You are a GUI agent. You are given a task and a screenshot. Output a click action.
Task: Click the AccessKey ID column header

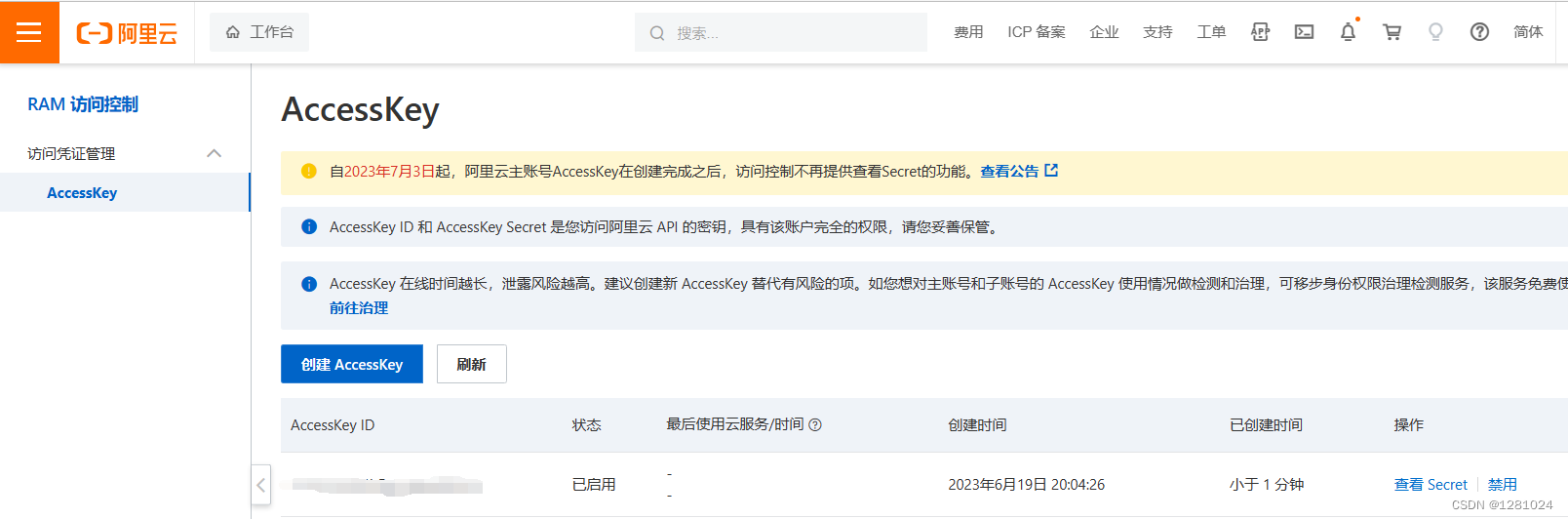pos(333,425)
